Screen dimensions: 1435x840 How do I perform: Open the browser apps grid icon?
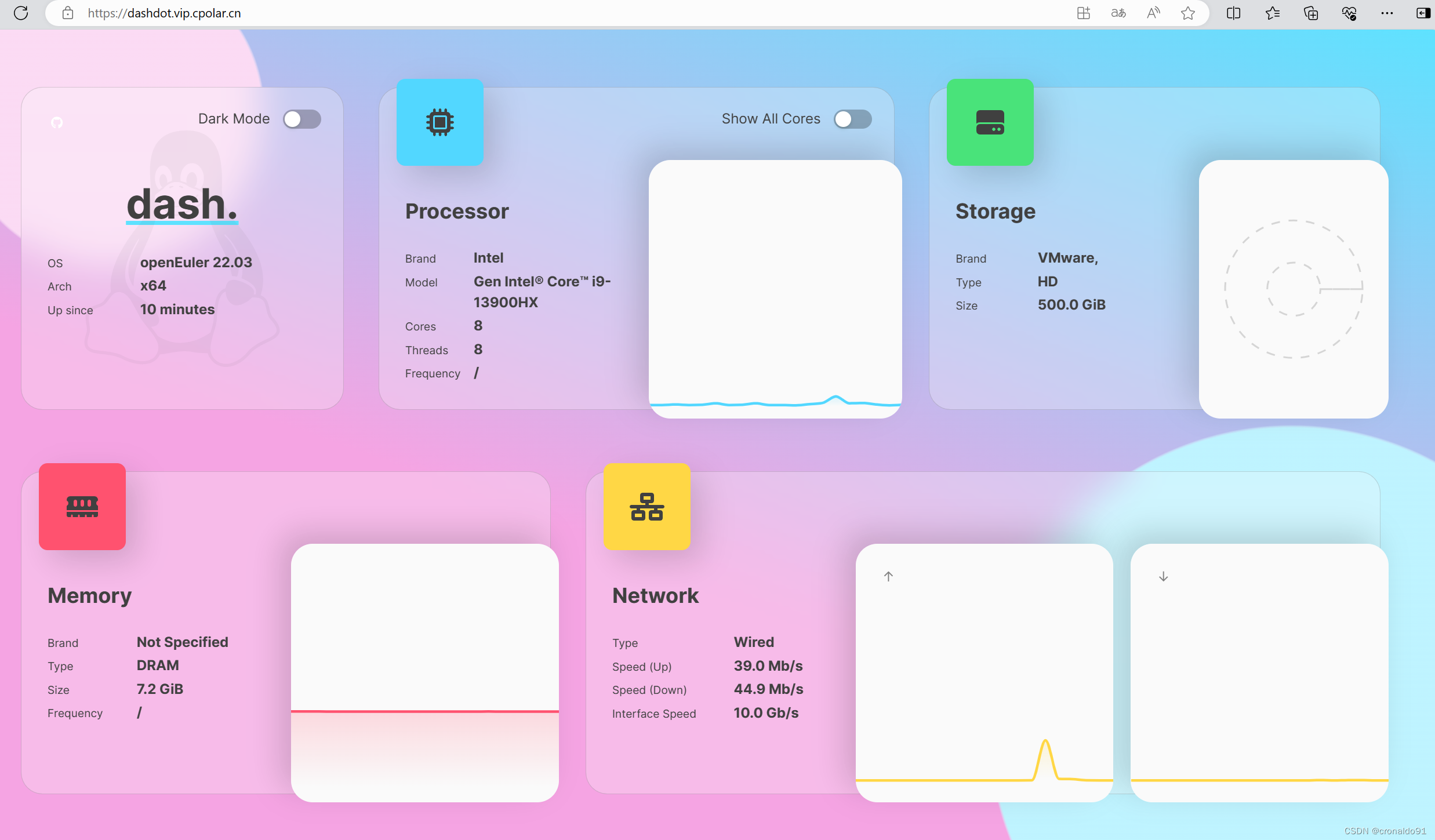[x=1083, y=13]
